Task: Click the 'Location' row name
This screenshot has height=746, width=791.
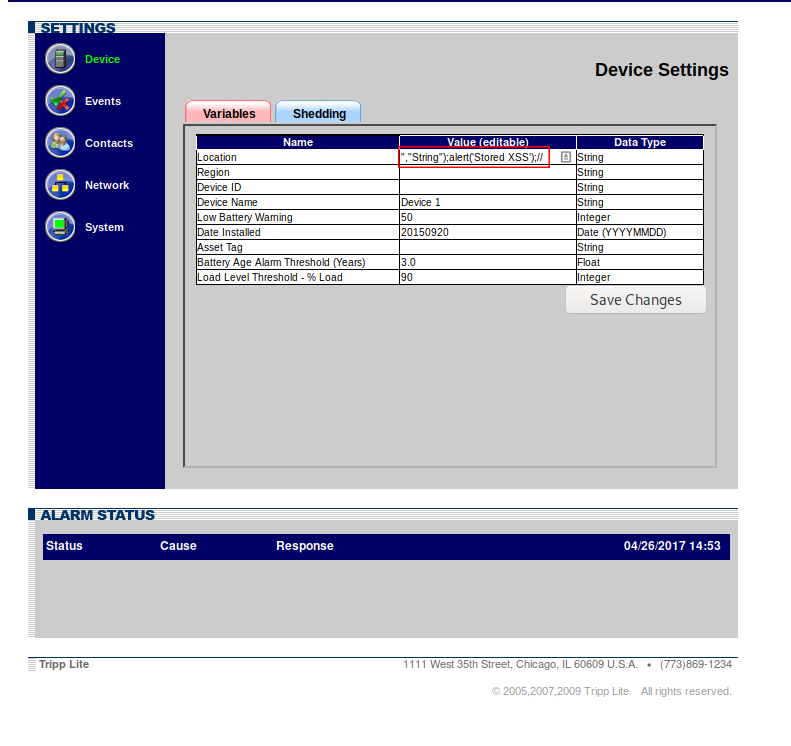Action: pos(217,157)
